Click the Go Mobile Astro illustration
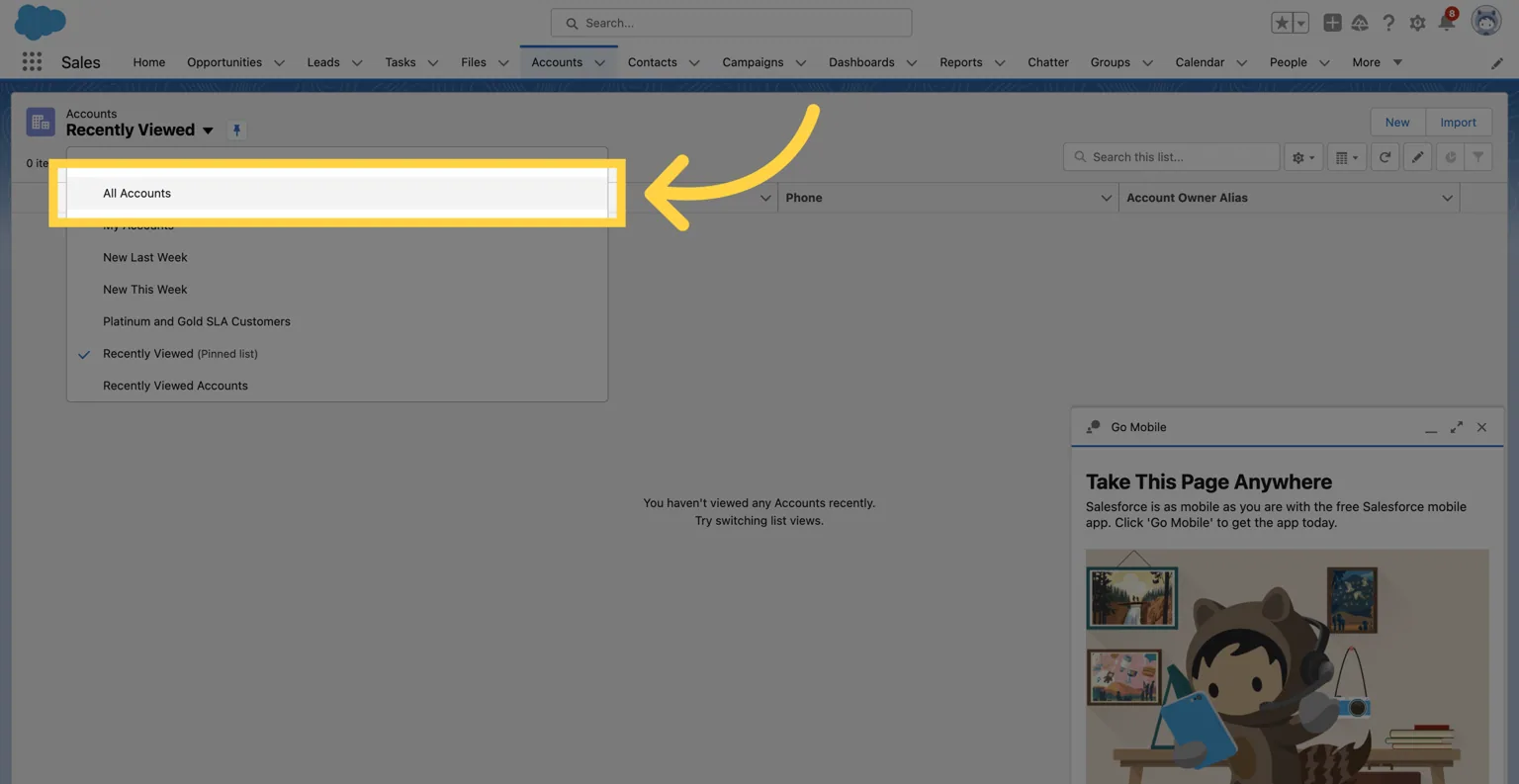This screenshot has height=784, width=1519. pos(1287,666)
